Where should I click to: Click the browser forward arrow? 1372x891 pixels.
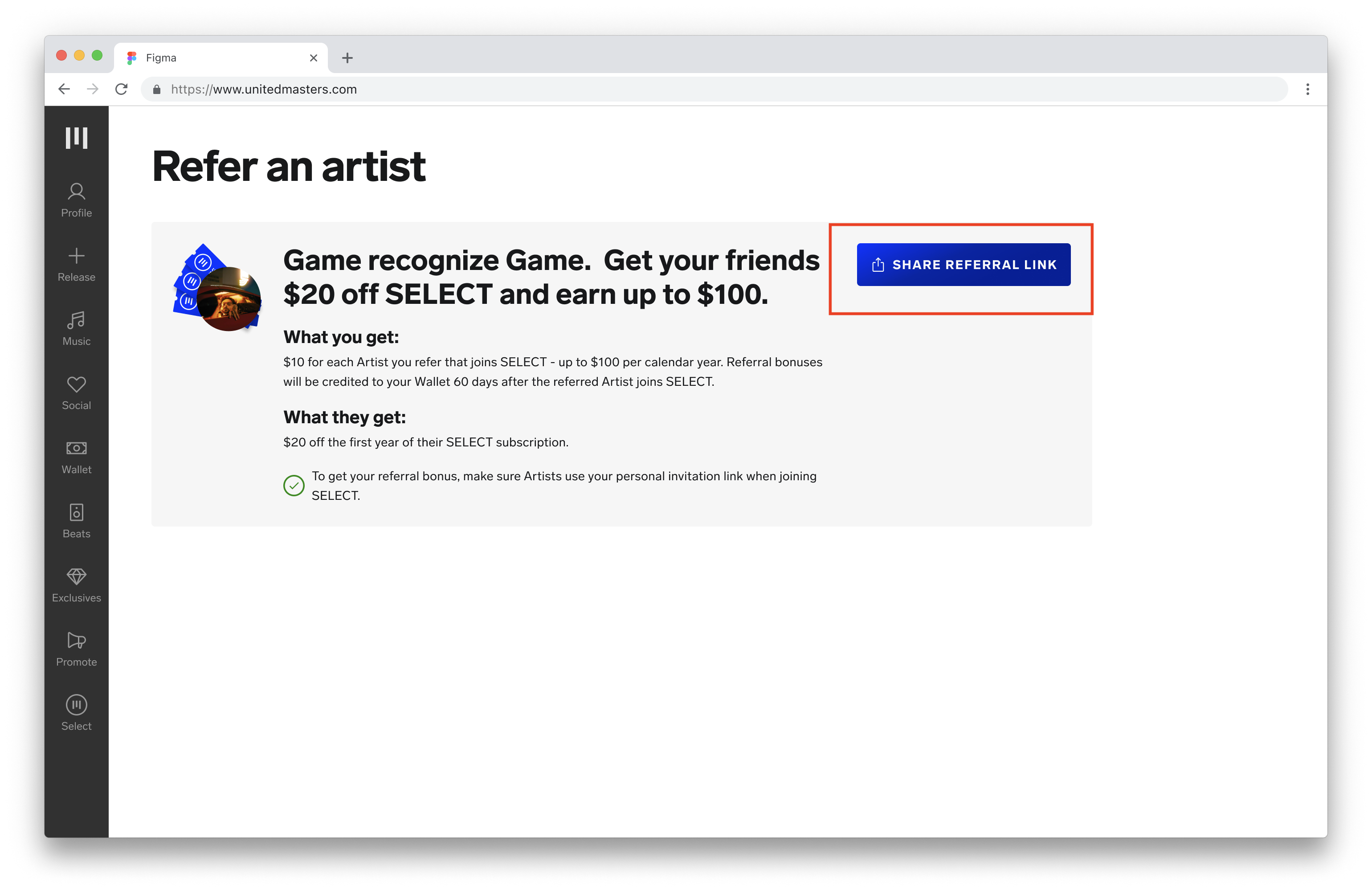(92, 90)
